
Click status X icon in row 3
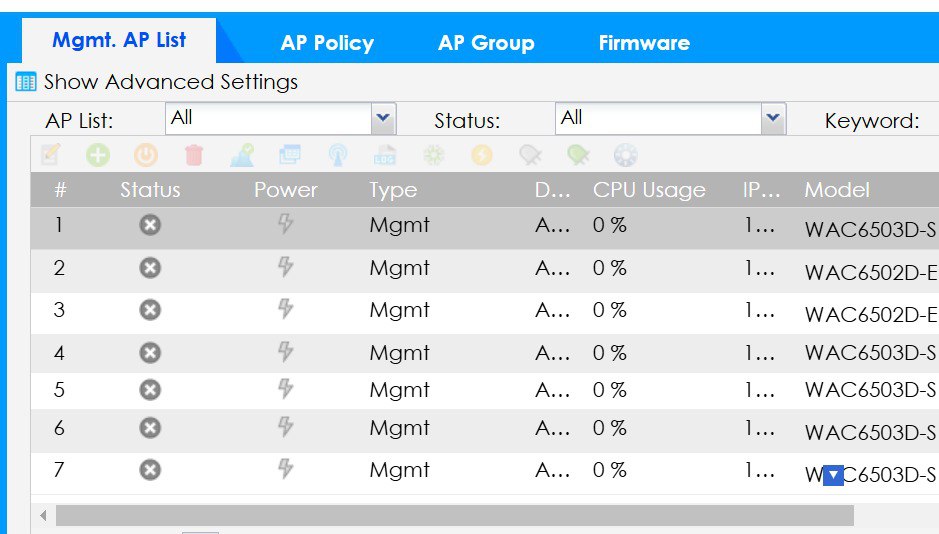click(150, 310)
